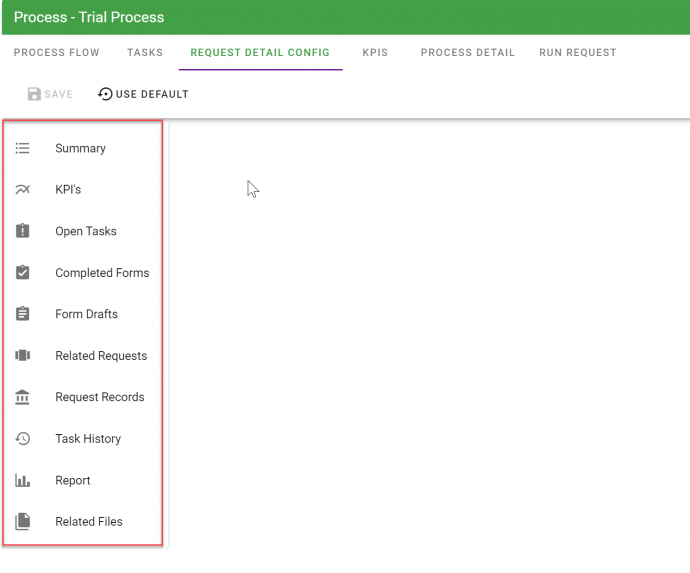Click the Open Tasks clipboard alert icon
This screenshot has width=690, height=573.
pyautogui.click(x=23, y=231)
